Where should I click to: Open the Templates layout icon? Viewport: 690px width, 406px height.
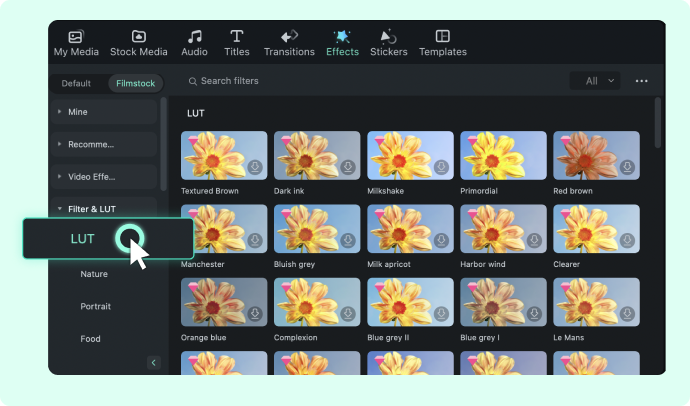[x=443, y=36]
